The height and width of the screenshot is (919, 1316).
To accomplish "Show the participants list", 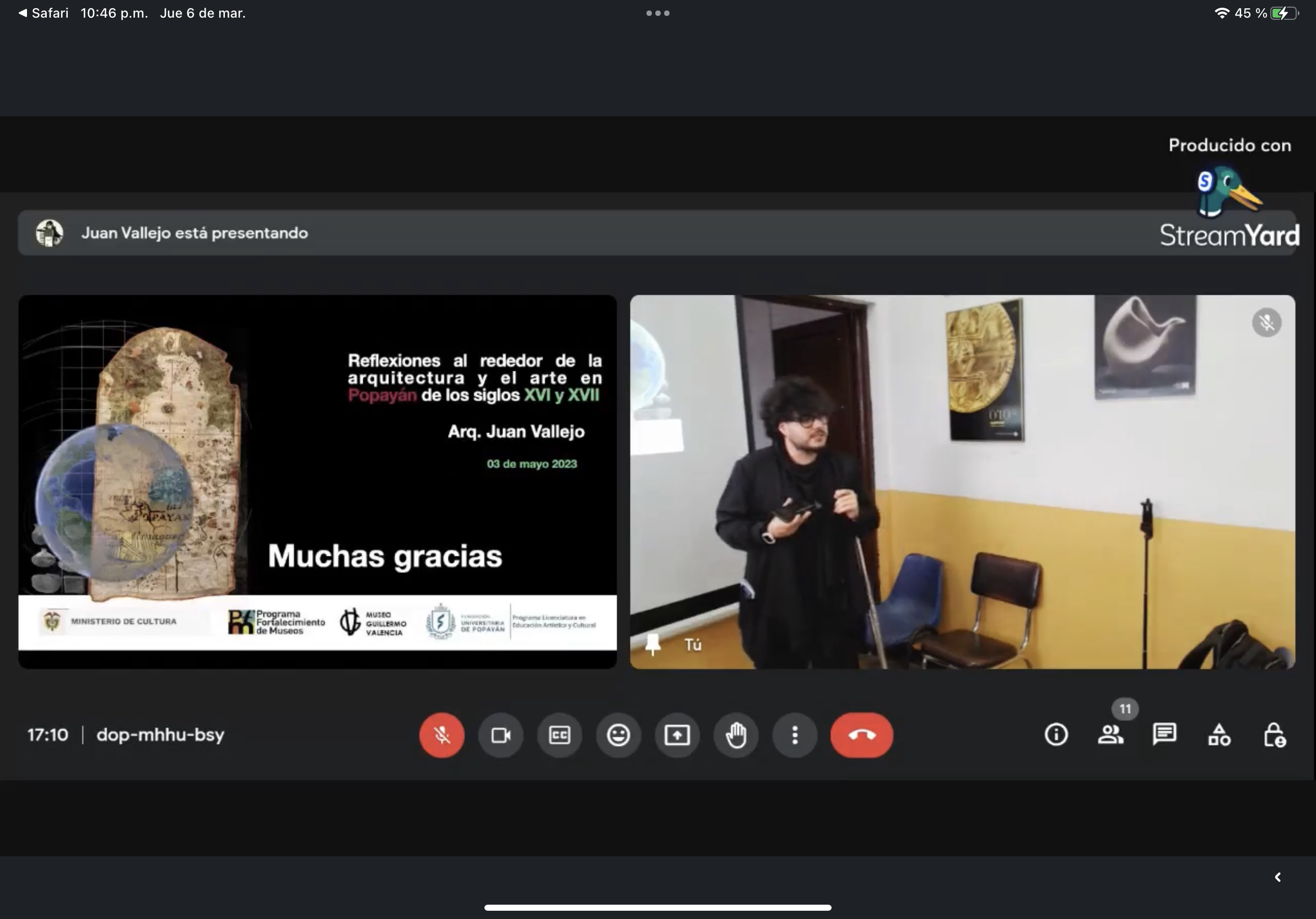I will (x=1110, y=734).
